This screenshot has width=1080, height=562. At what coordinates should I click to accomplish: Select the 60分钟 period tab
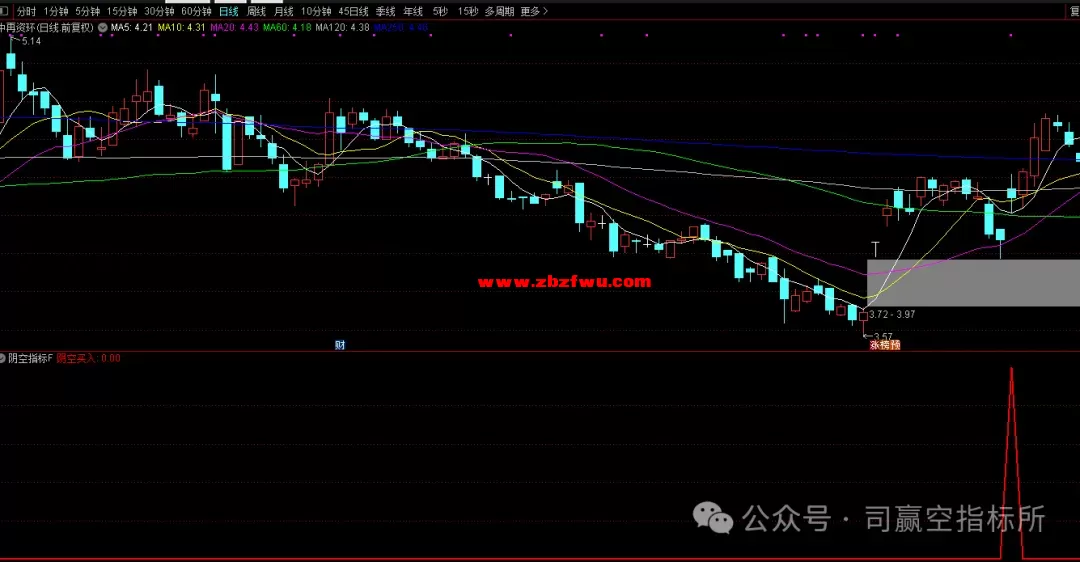pos(196,11)
